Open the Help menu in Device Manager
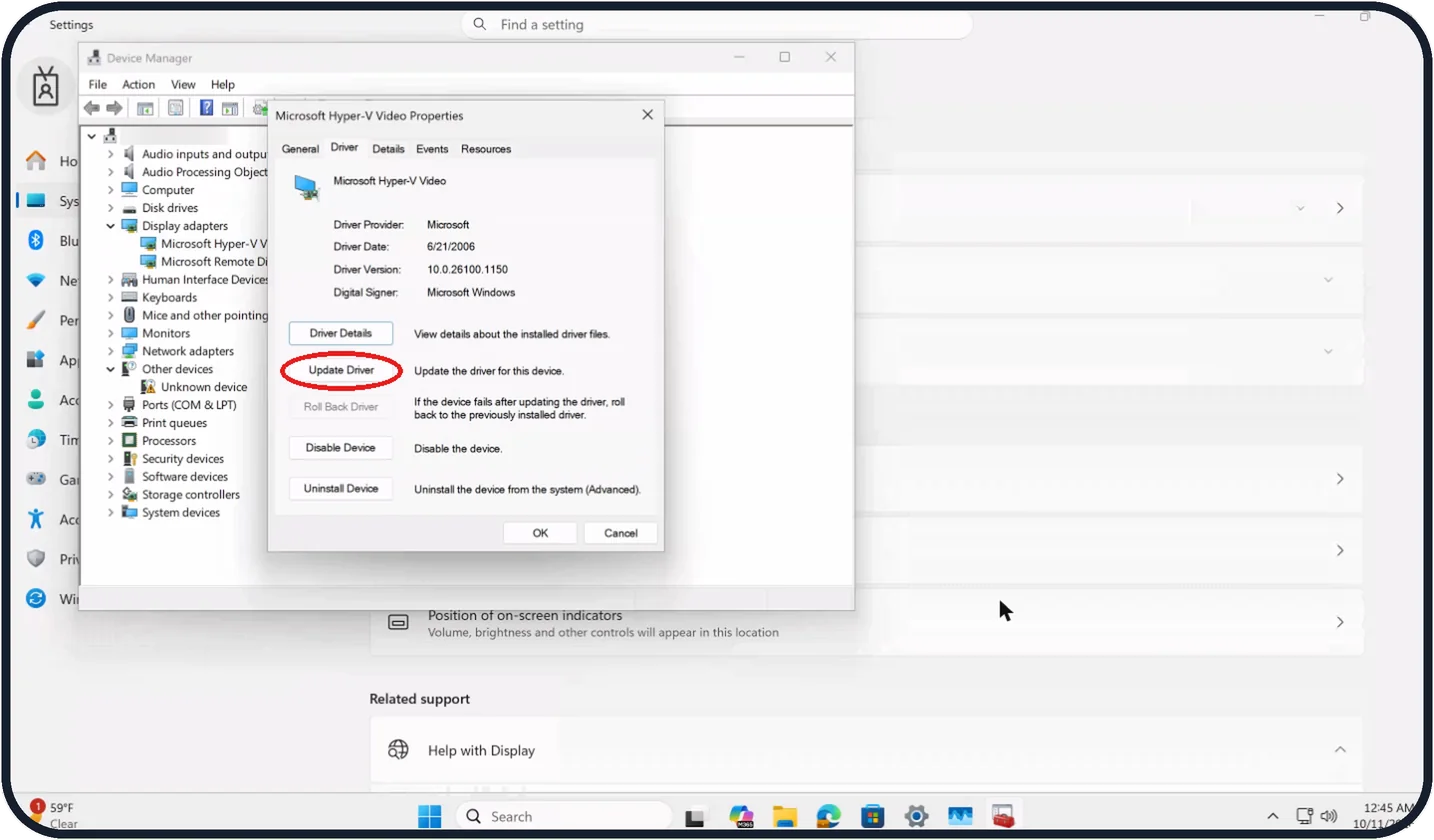The height and width of the screenshot is (840, 1434). [223, 85]
